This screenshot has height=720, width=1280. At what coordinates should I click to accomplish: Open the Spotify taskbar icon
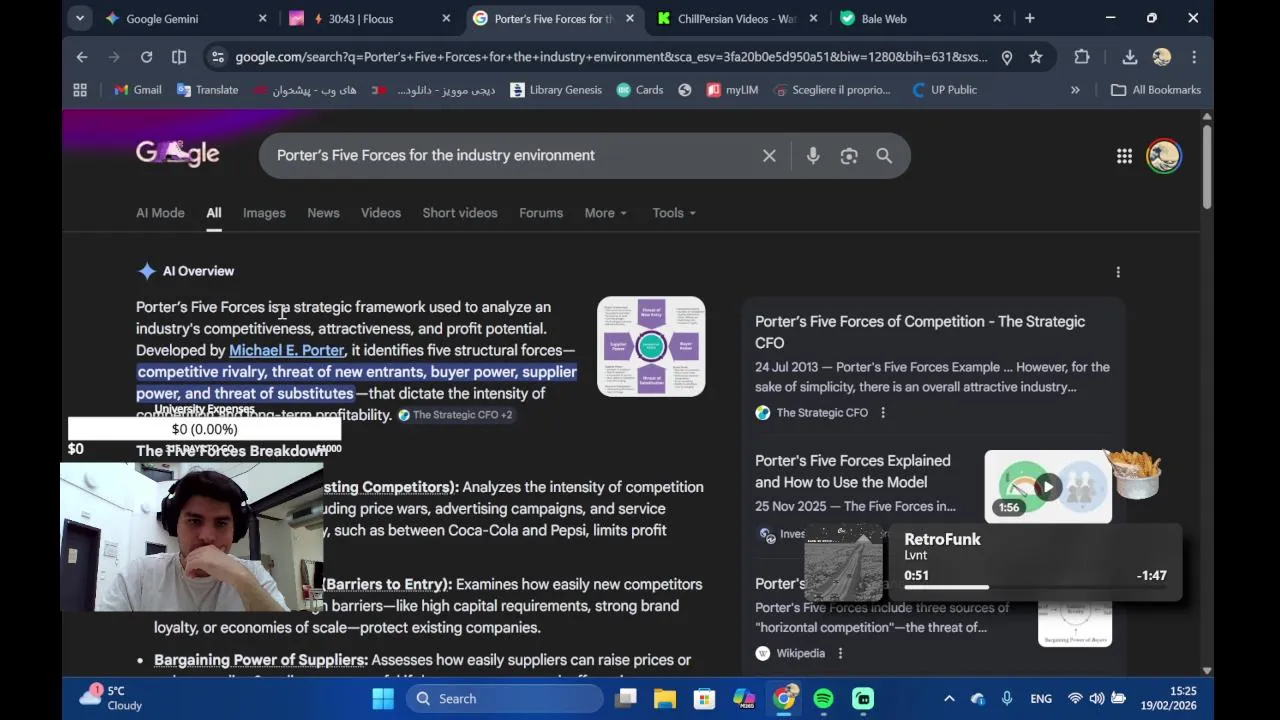tap(823, 699)
